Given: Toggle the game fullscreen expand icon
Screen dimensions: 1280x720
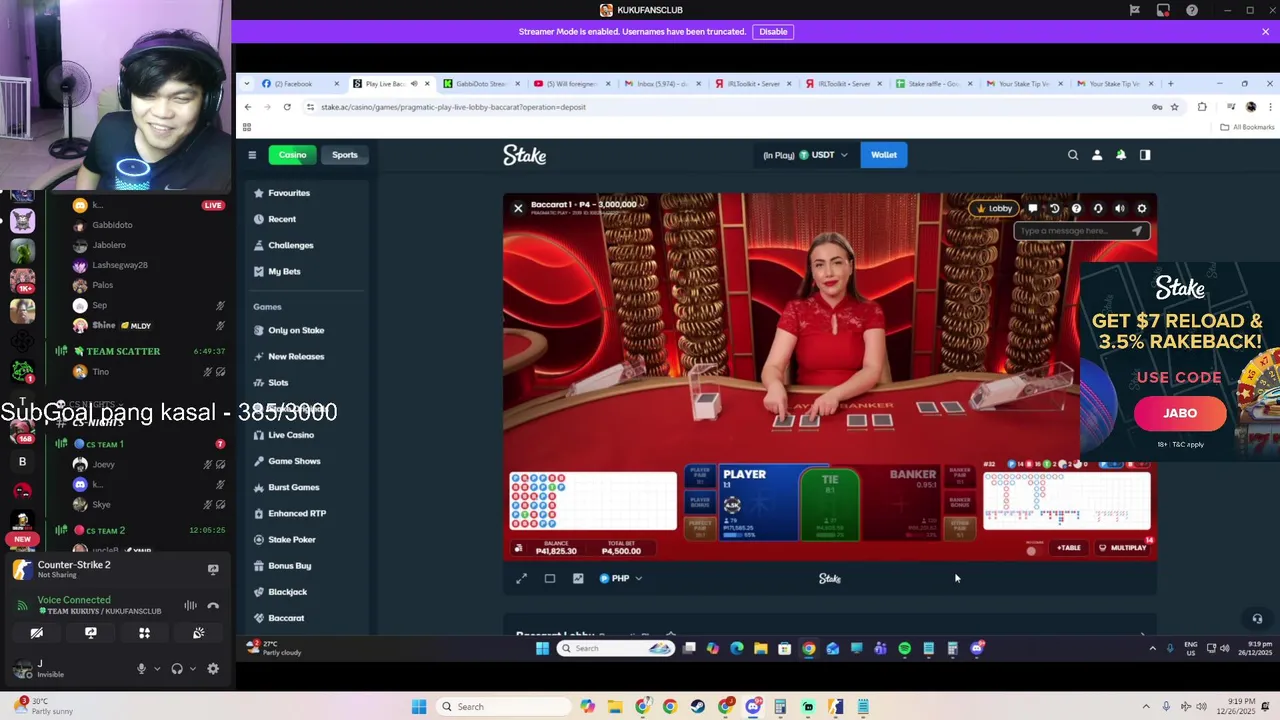Looking at the screenshot, I should (521, 578).
